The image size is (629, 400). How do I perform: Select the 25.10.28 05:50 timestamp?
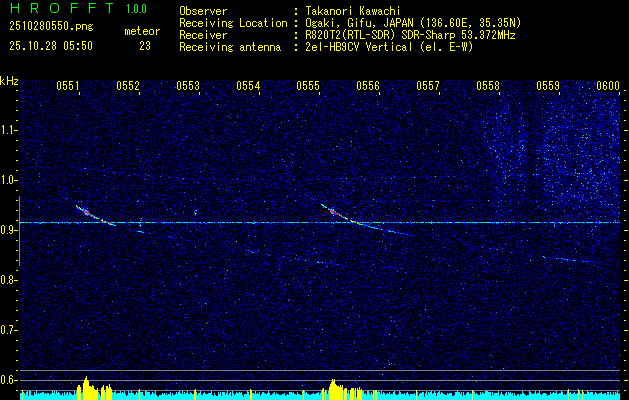(x=50, y=46)
